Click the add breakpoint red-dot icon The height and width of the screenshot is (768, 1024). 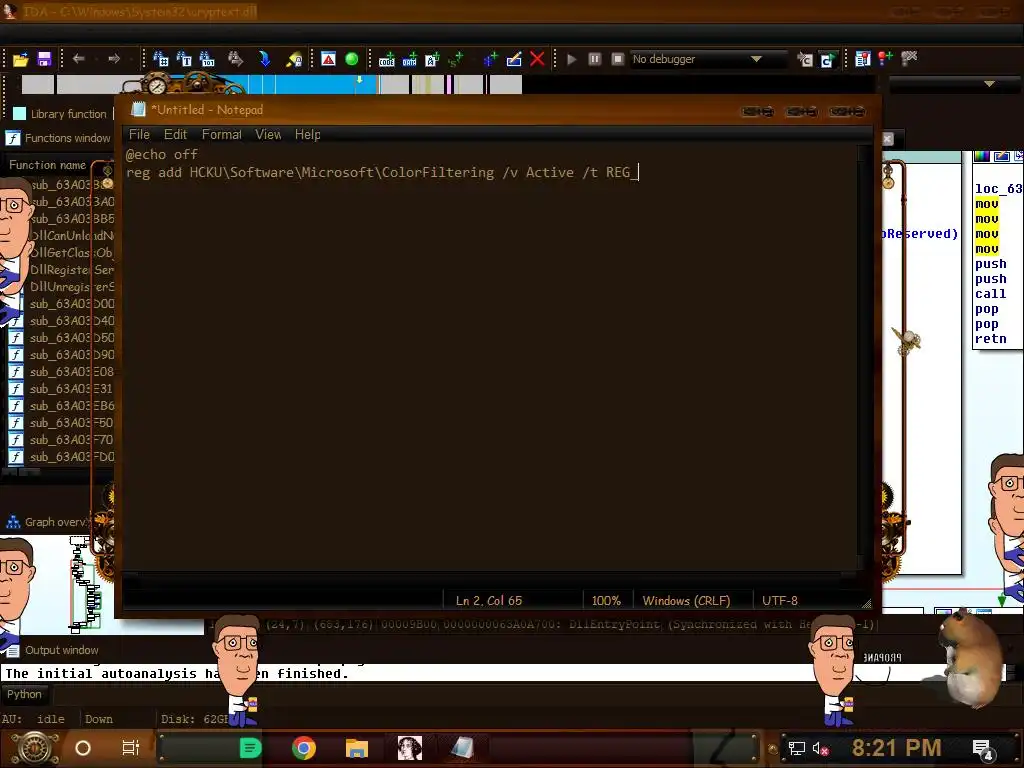pyautogui.click(x=886, y=59)
